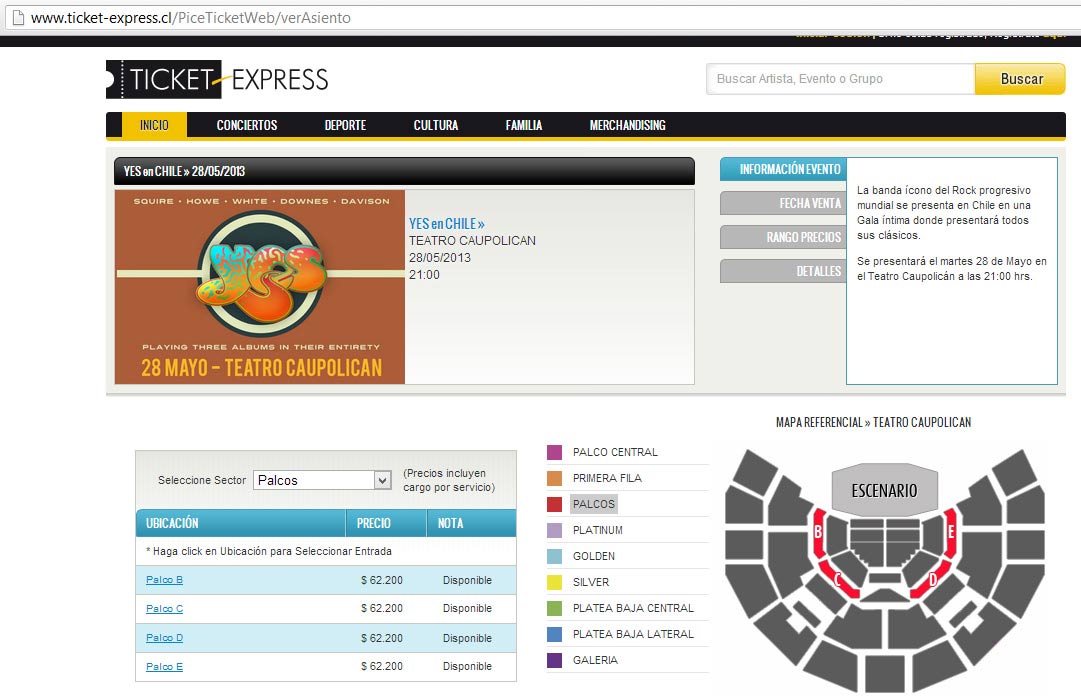The image size is (1081, 700).
Task: Choose the Palco D link
Action: click(164, 638)
